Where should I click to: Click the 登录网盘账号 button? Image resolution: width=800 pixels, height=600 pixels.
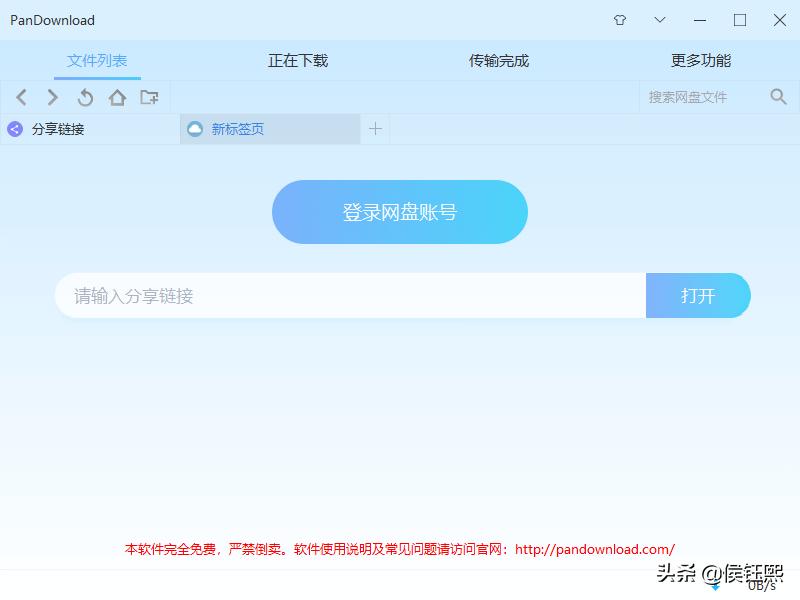point(400,211)
